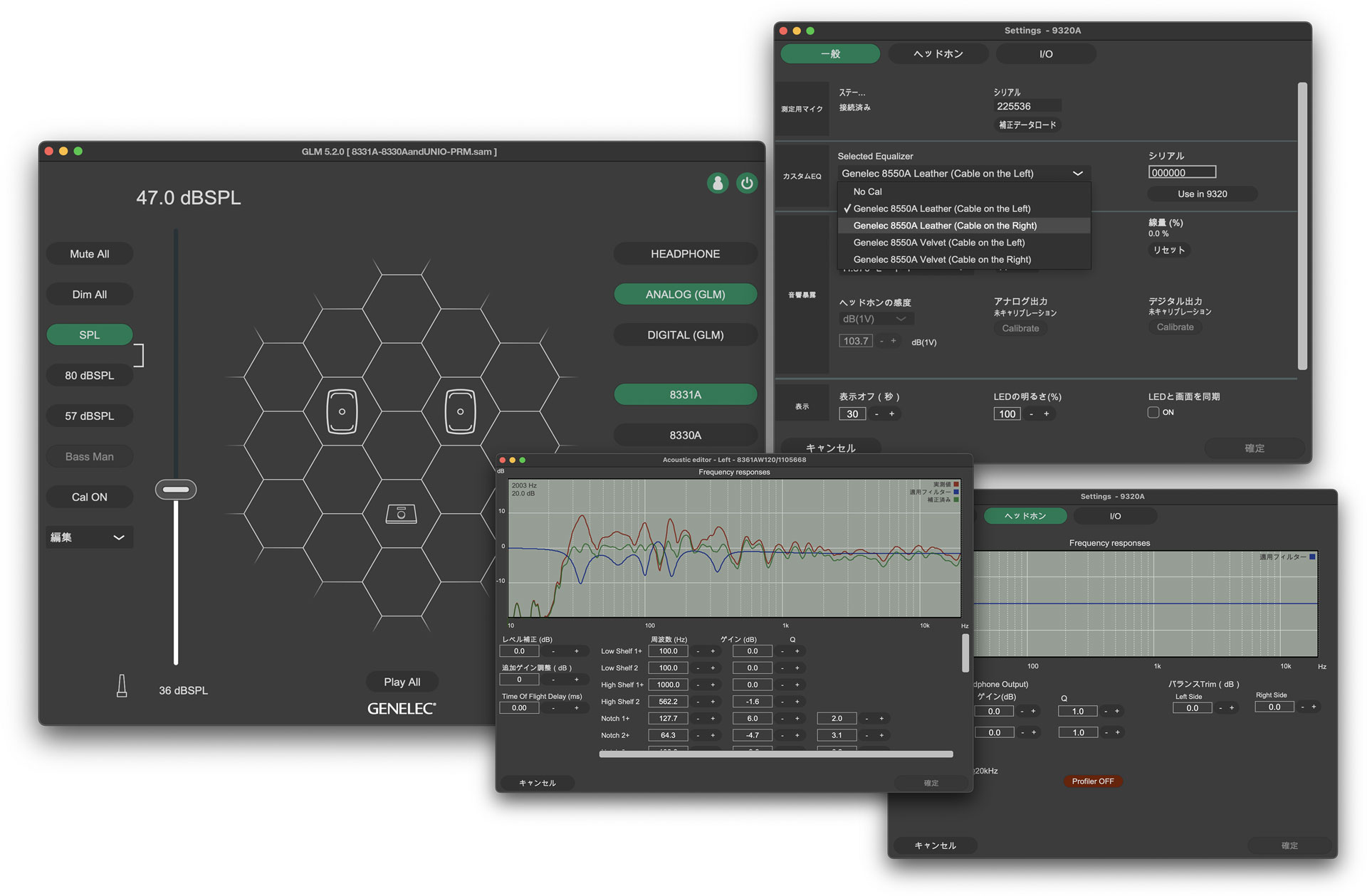The image size is (1367, 896).
Task: Click the user profile icon in GLM window
Action: pyautogui.click(x=718, y=183)
